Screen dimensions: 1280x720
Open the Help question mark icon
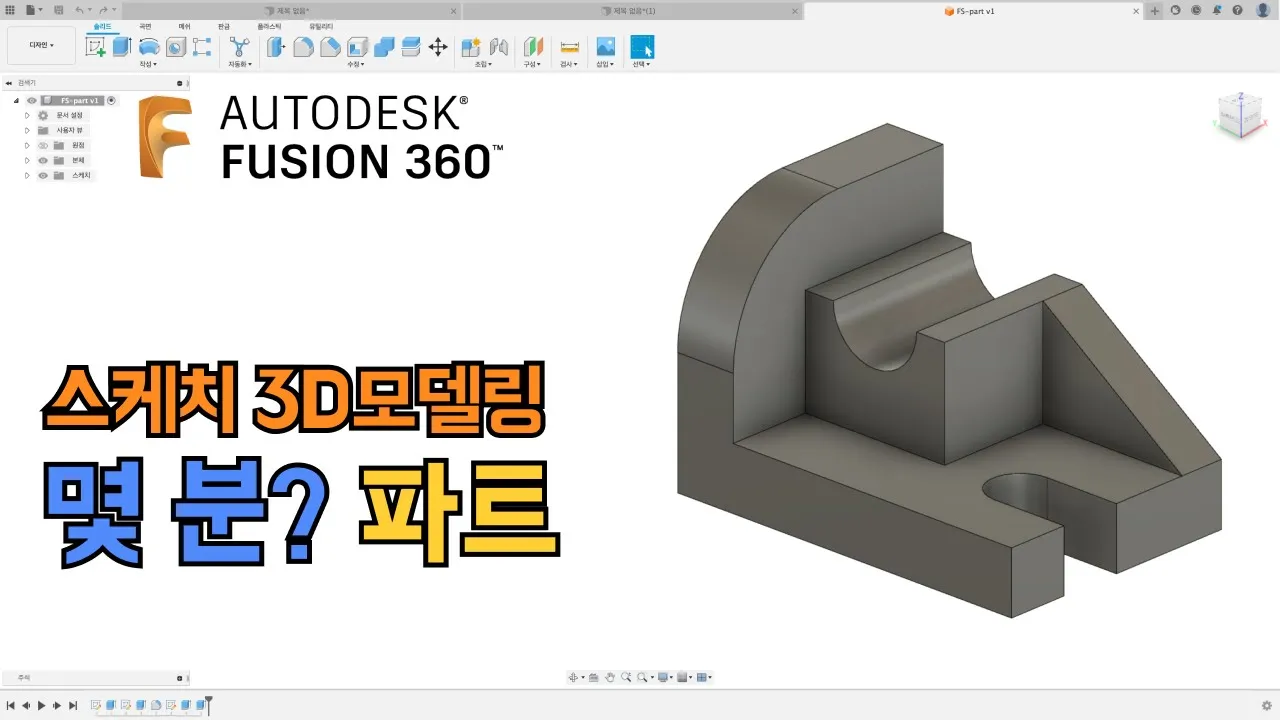1238,10
